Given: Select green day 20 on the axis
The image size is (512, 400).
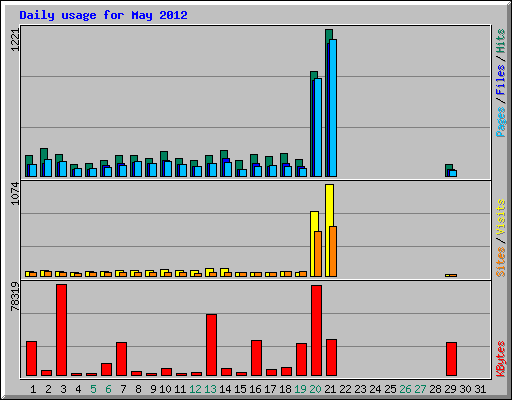Looking at the screenshot, I should [315, 389].
